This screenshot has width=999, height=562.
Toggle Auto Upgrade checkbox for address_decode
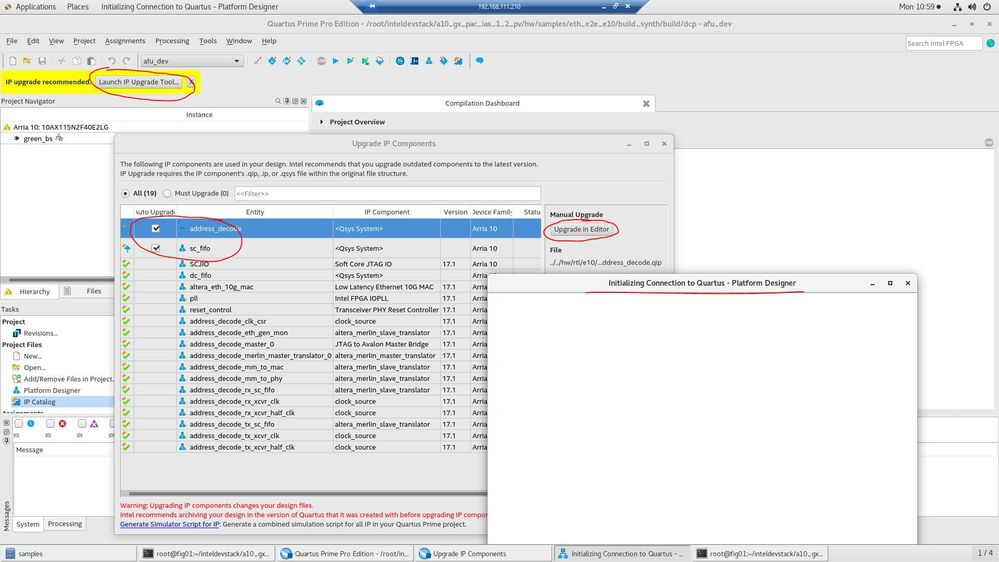click(156, 229)
